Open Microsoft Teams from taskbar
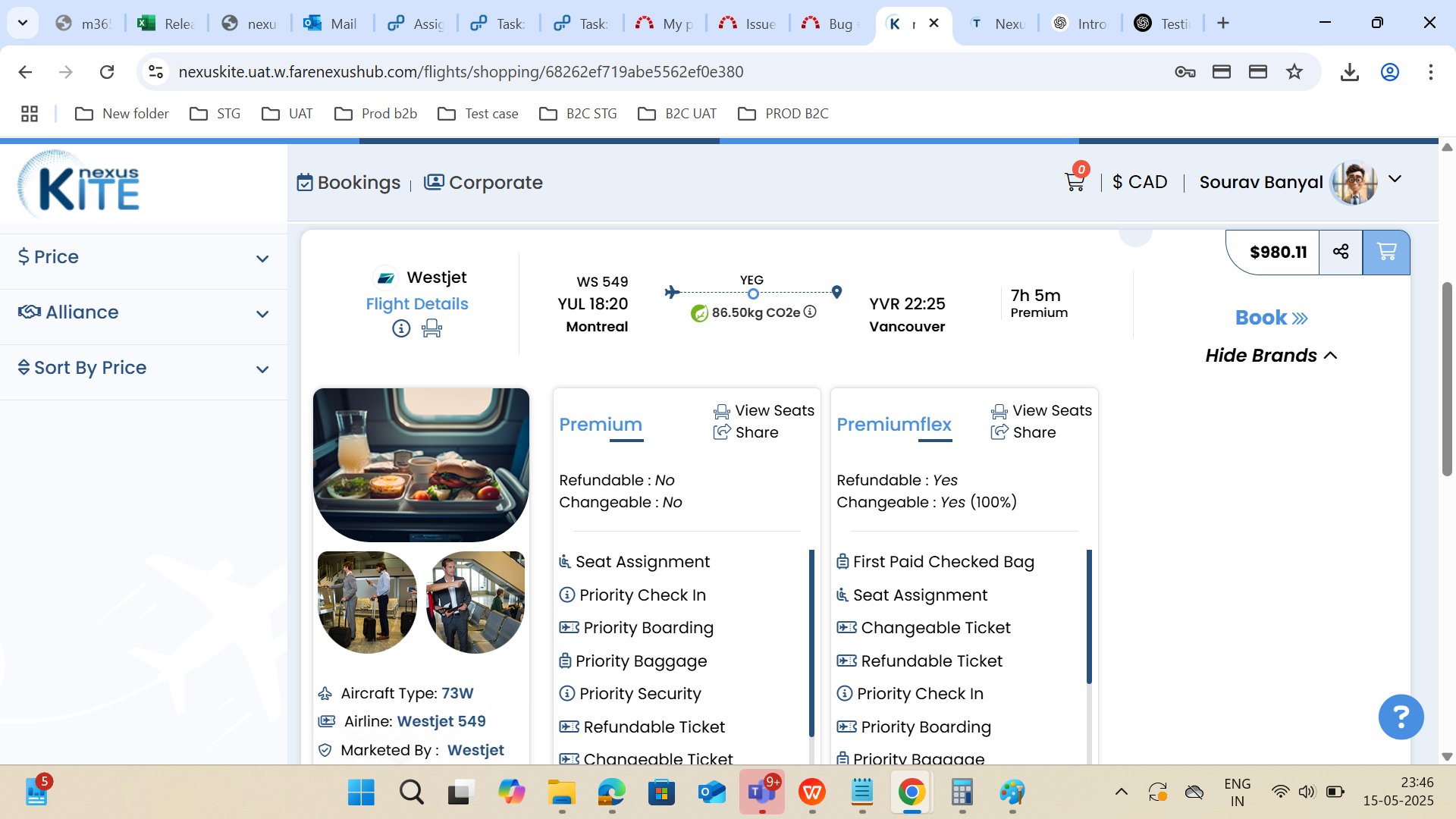 click(762, 792)
